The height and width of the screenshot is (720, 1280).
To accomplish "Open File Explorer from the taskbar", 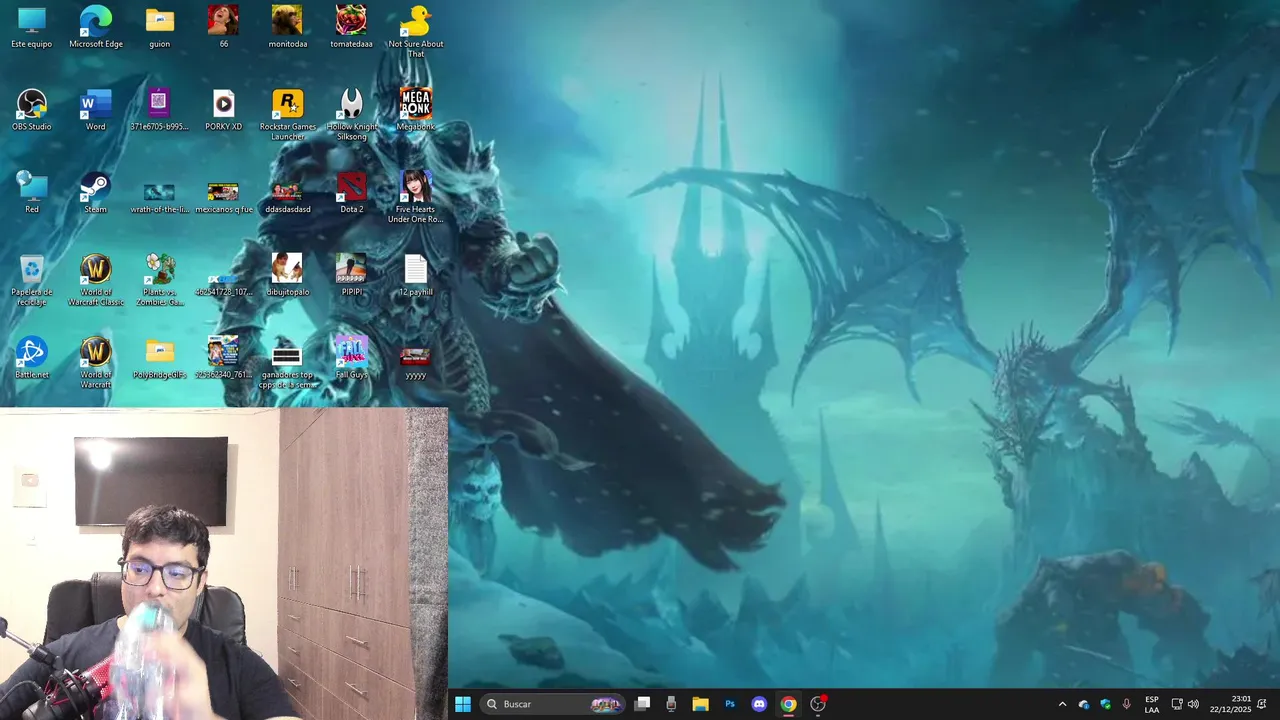I will 700,704.
